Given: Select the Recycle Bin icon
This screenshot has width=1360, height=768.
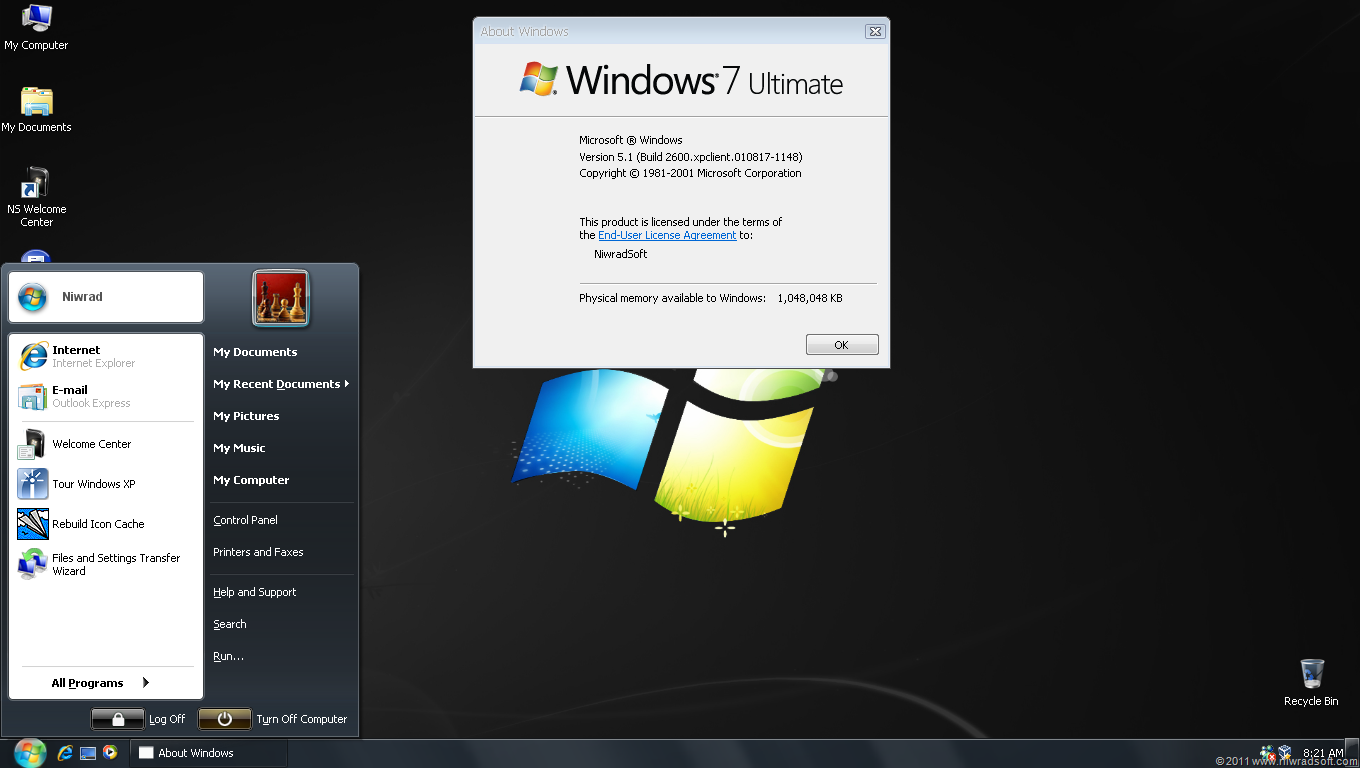Looking at the screenshot, I should (1311, 682).
